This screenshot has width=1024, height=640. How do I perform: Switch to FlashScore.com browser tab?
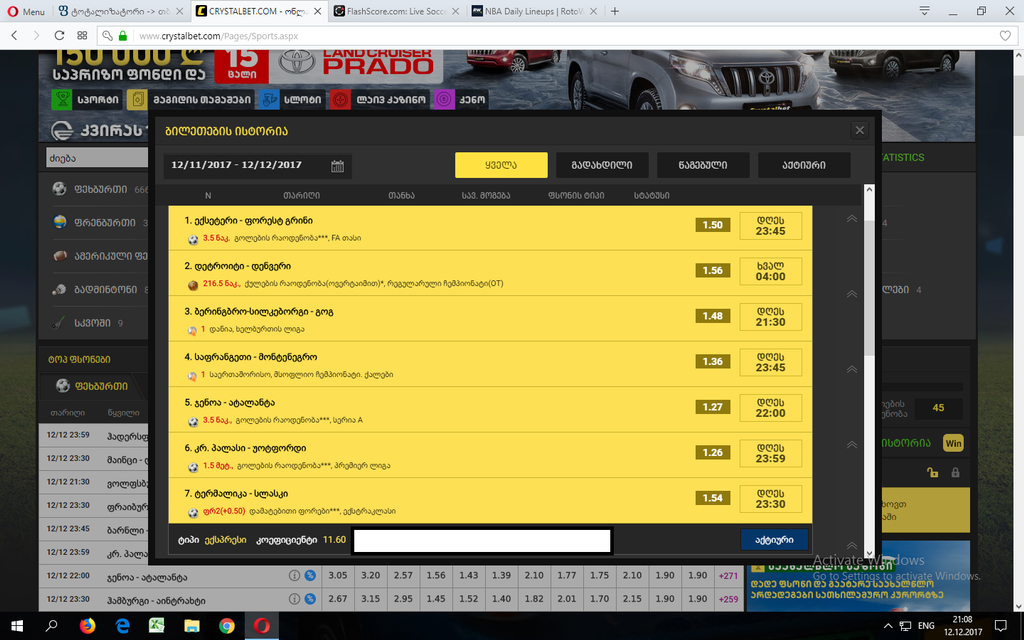click(396, 11)
